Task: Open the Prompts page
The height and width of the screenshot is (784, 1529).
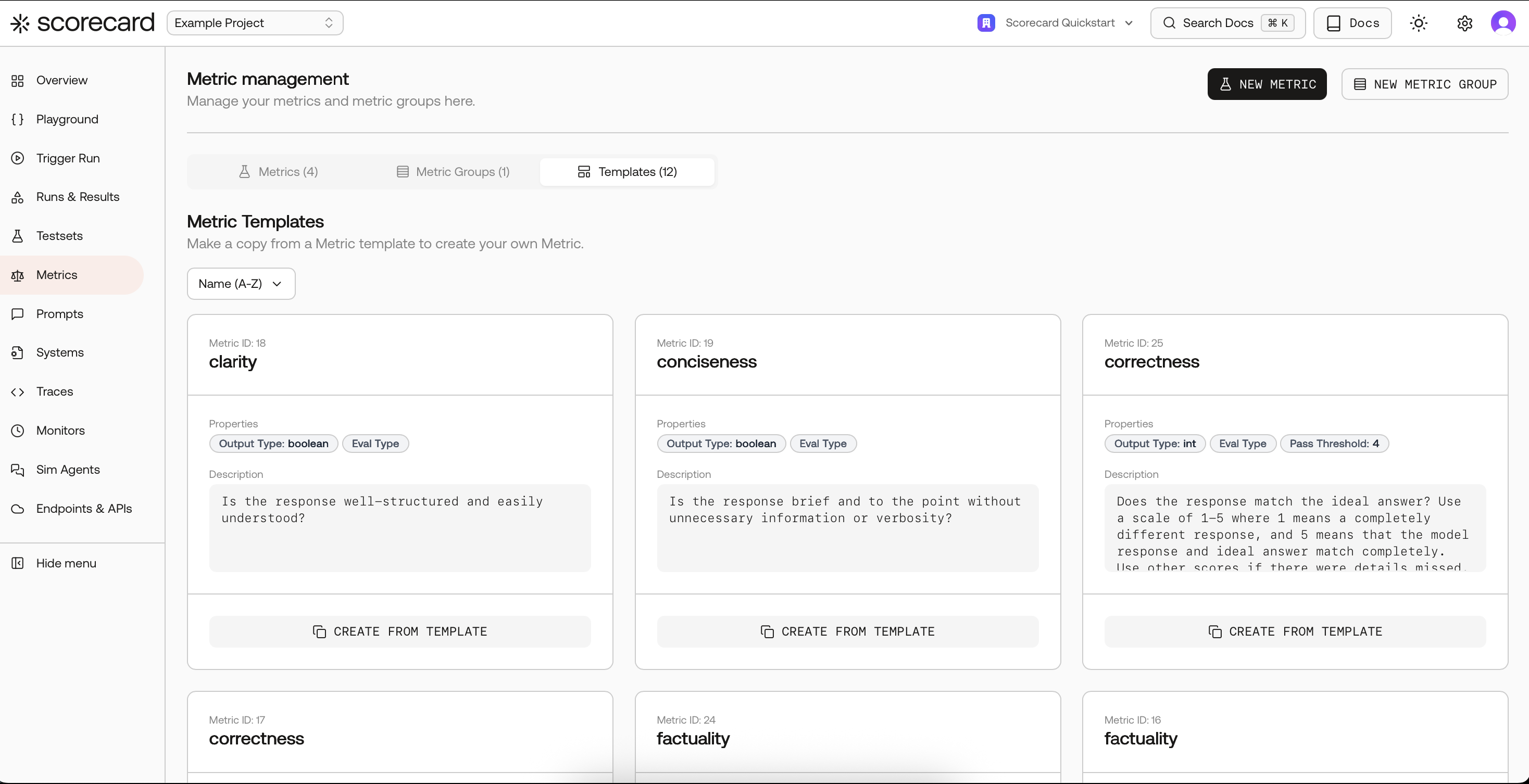Action: tap(72, 314)
